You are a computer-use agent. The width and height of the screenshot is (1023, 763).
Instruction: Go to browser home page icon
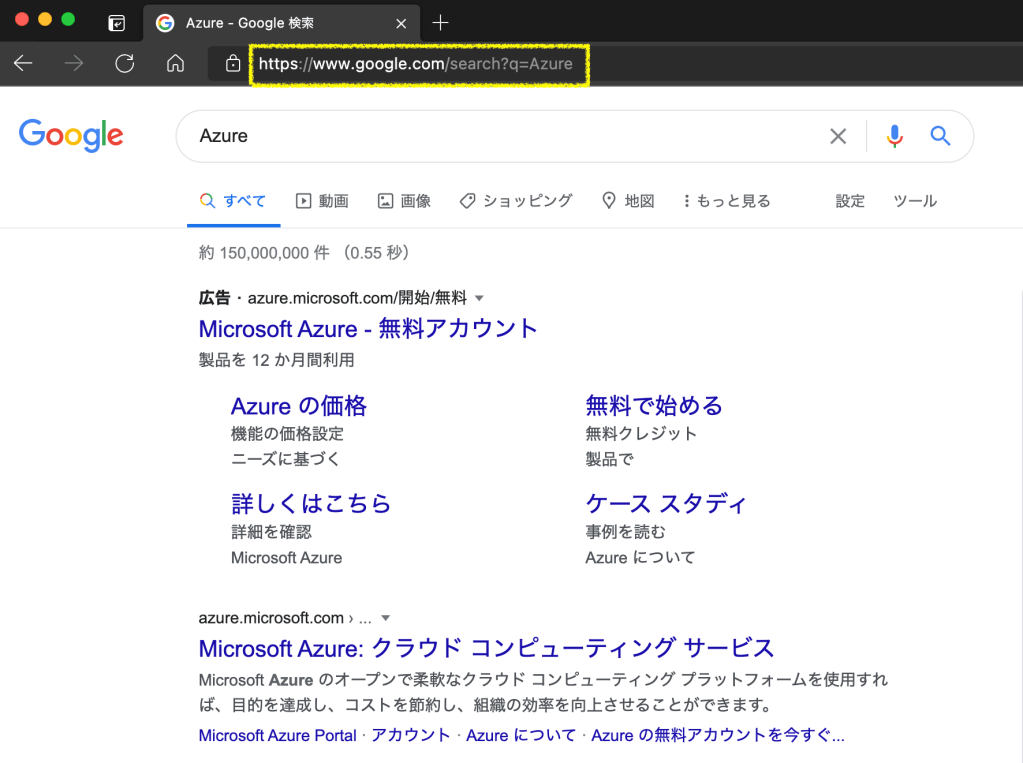175,64
